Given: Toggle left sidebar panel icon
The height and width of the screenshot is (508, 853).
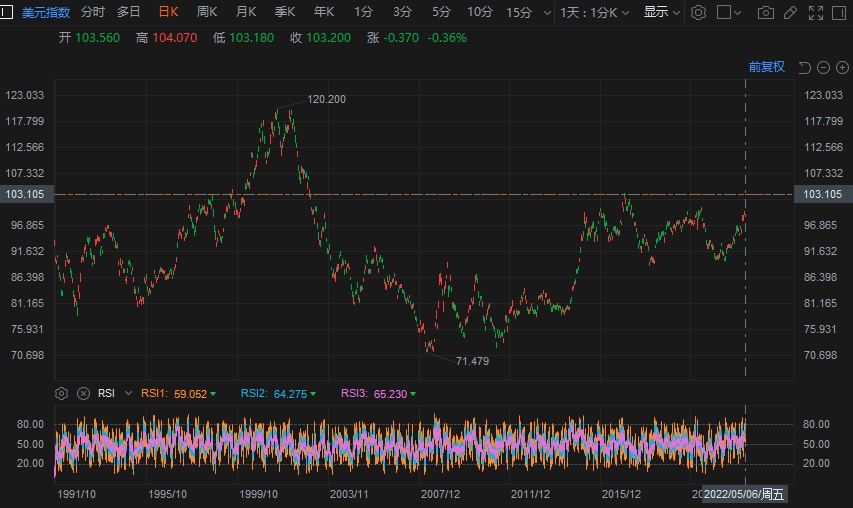Looking at the screenshot, I should tap(6, 12).
